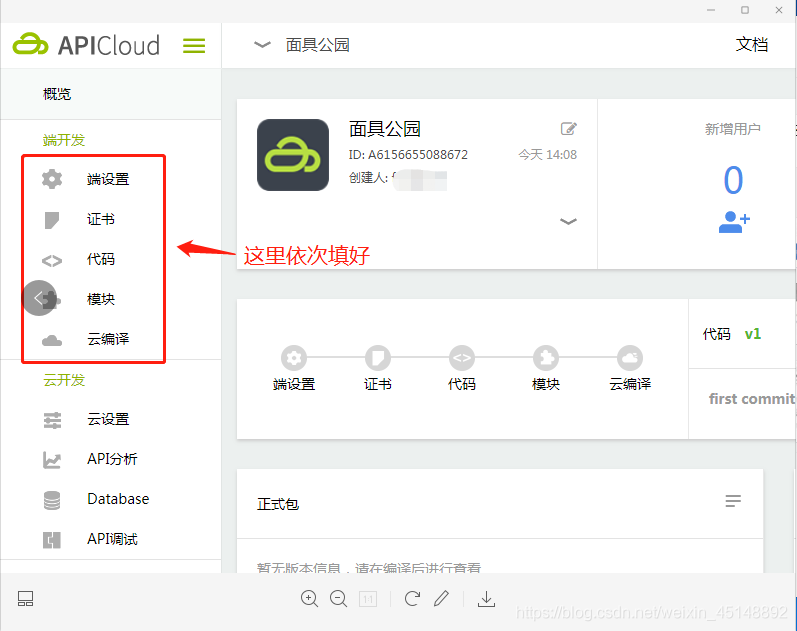Rotate the image clockwise
Image resolution: width=797 pixels, height=631 pixels.
[412, 598]
